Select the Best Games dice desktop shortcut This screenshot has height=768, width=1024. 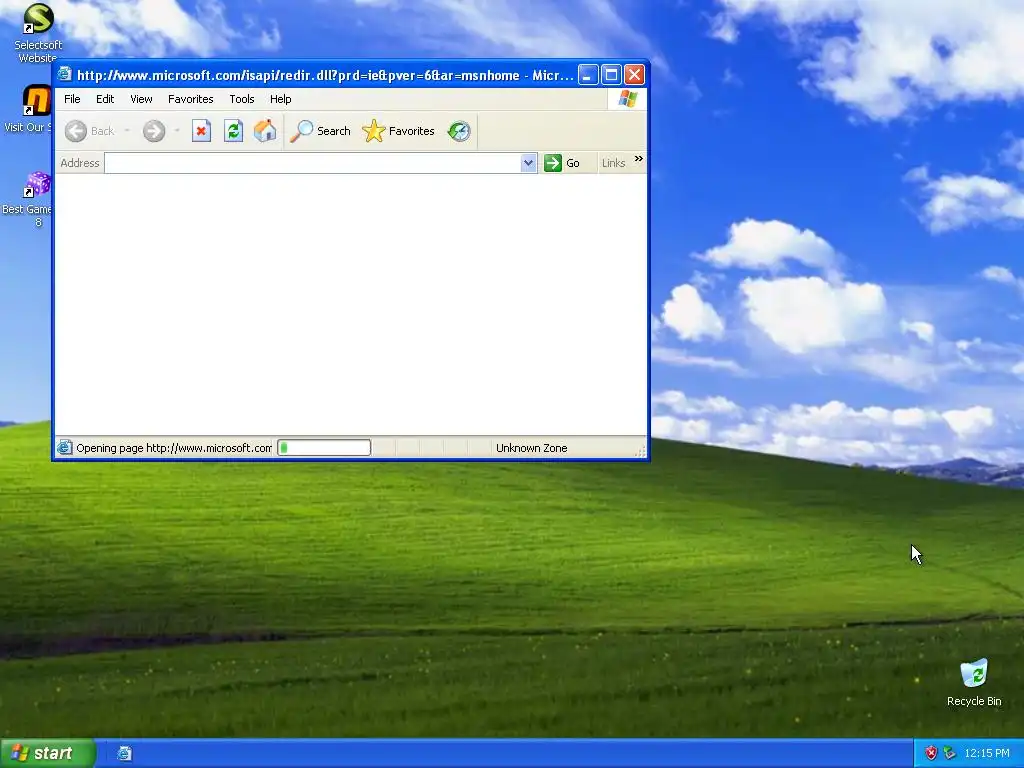point(29,199)
